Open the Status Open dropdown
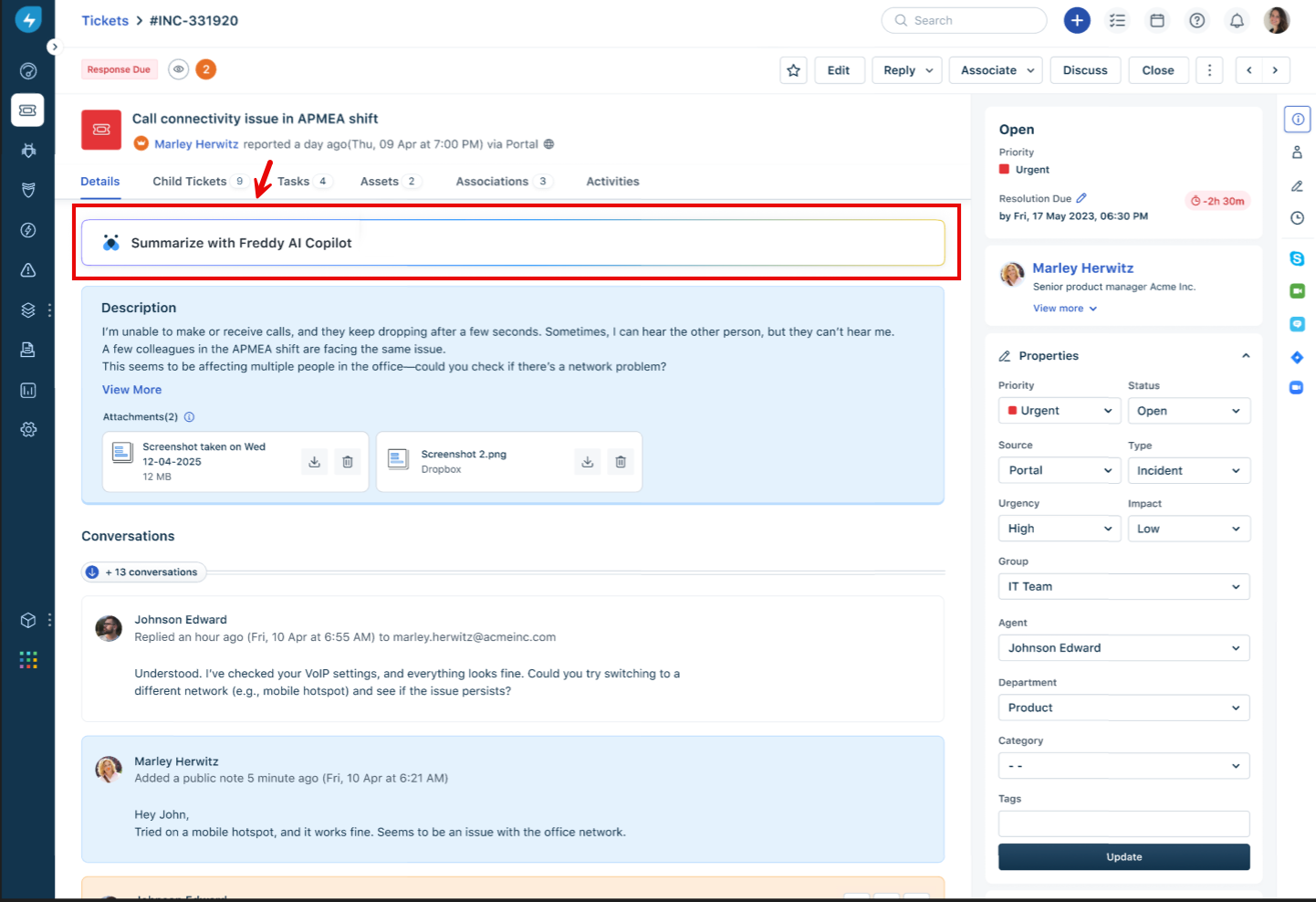The height and width of the screenshot is (902, 1316). 1188,411
